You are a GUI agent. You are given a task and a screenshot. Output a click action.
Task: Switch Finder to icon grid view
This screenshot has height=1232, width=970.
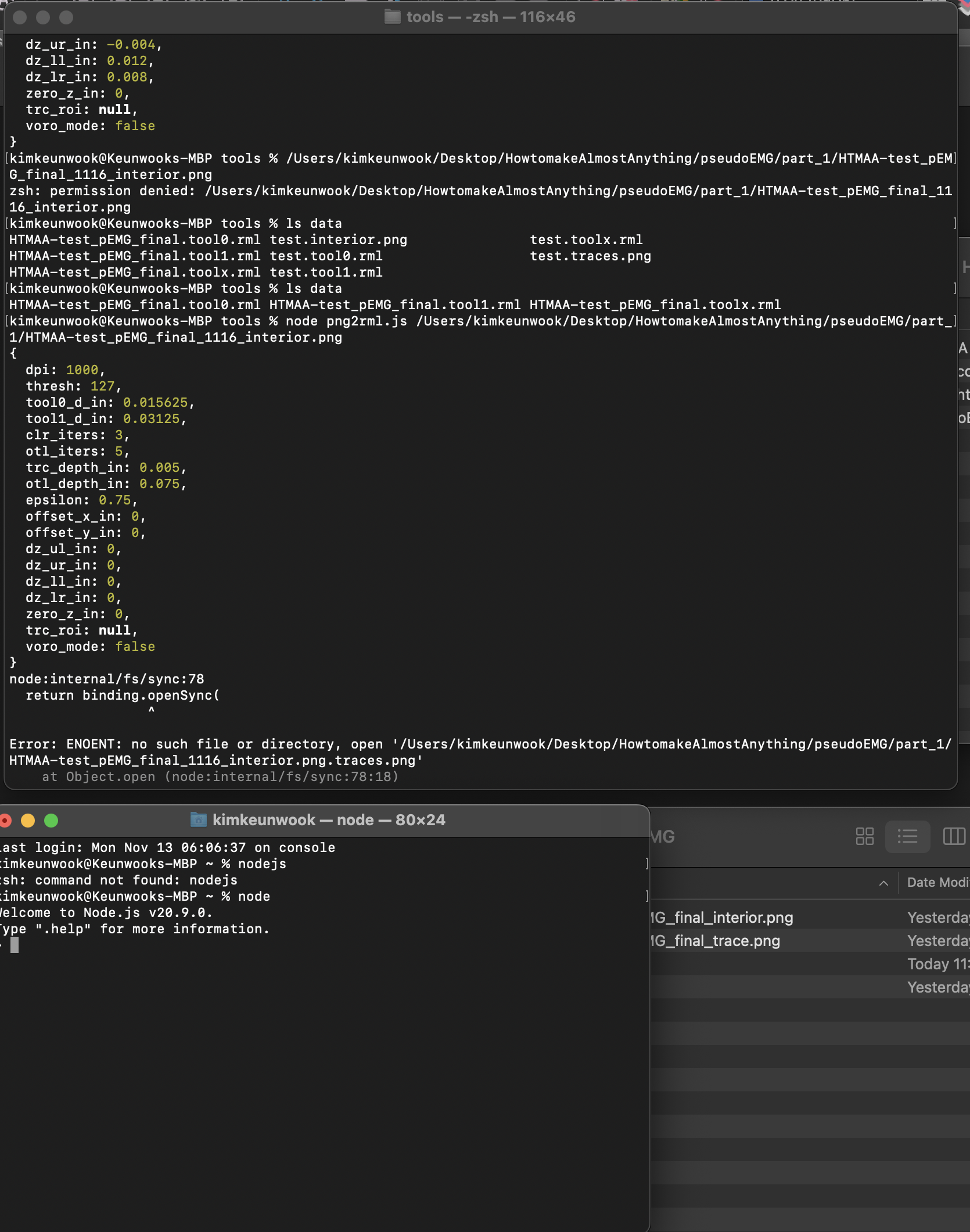[x=865, y=836]
